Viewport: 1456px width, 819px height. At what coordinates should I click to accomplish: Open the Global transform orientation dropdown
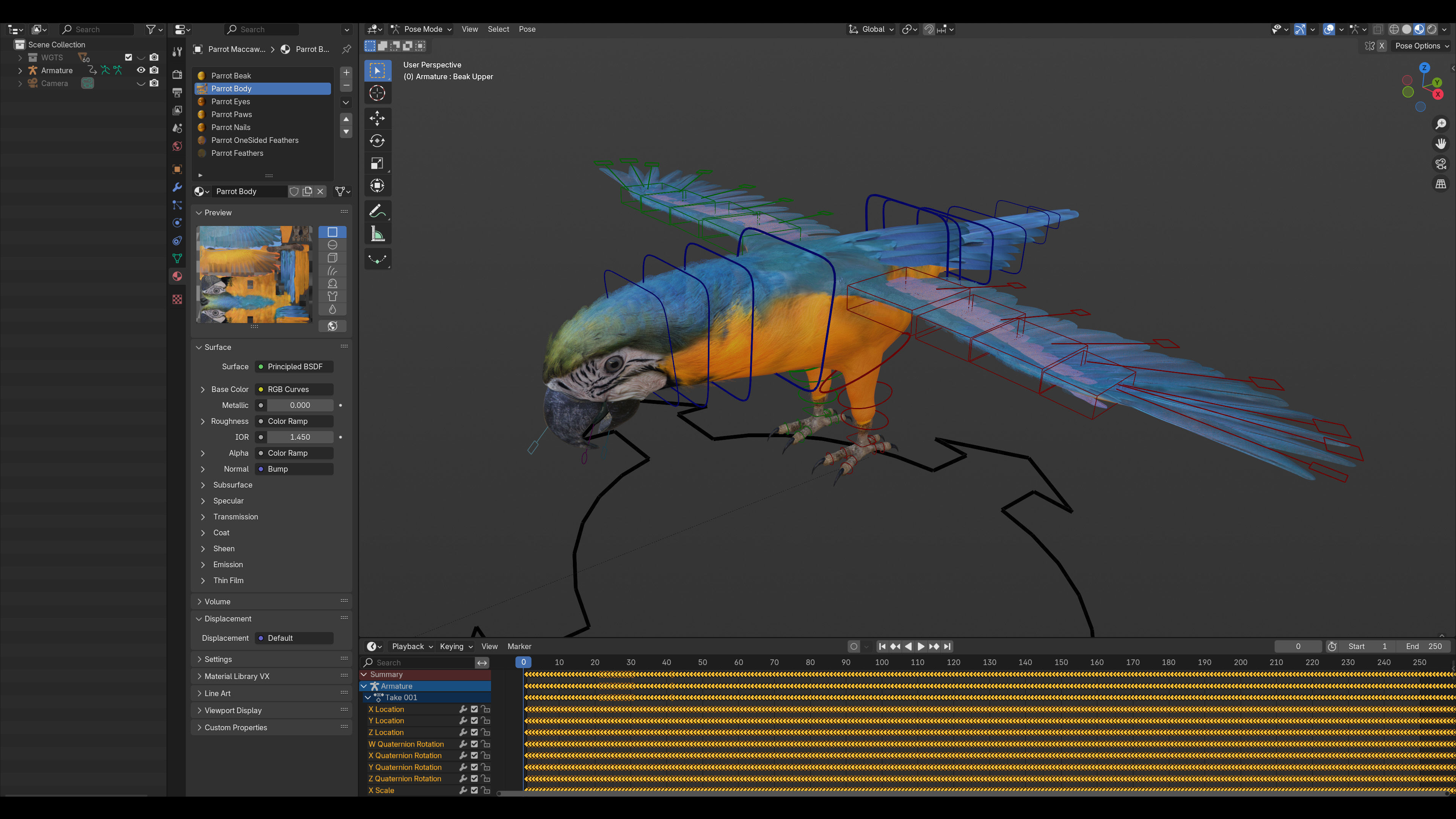871,30
